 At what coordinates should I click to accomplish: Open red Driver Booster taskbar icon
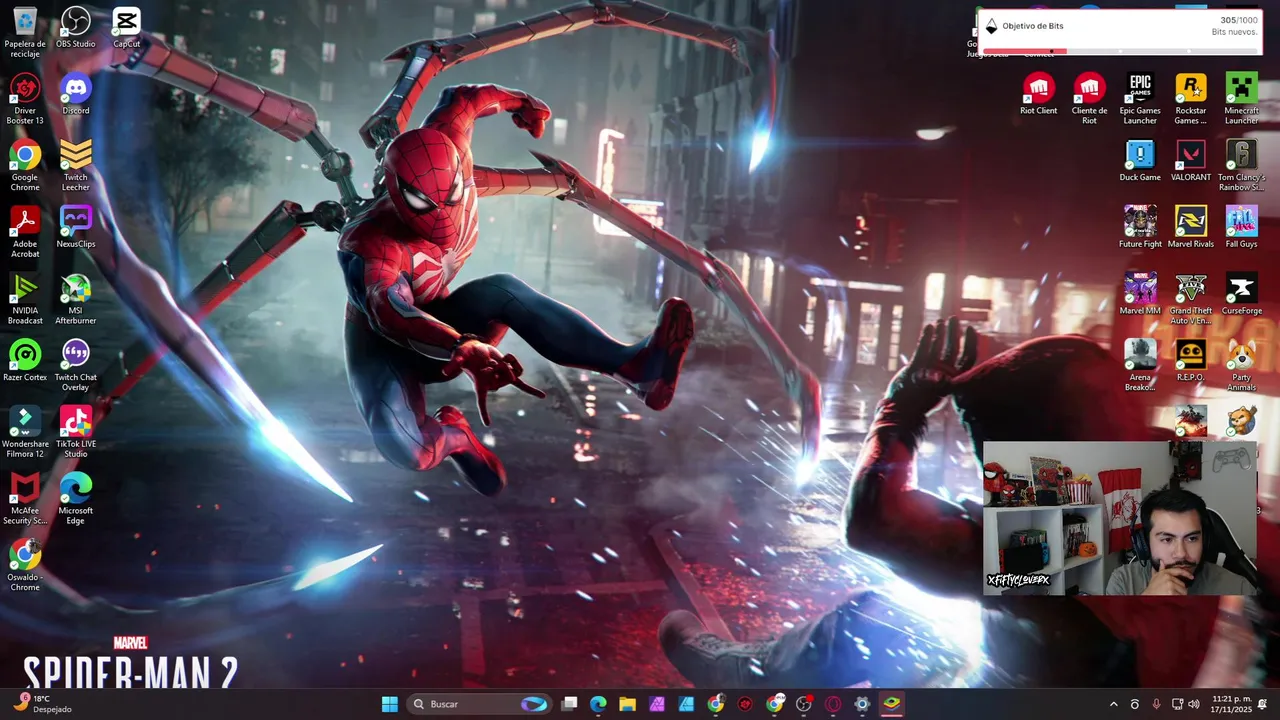(745, 704)
